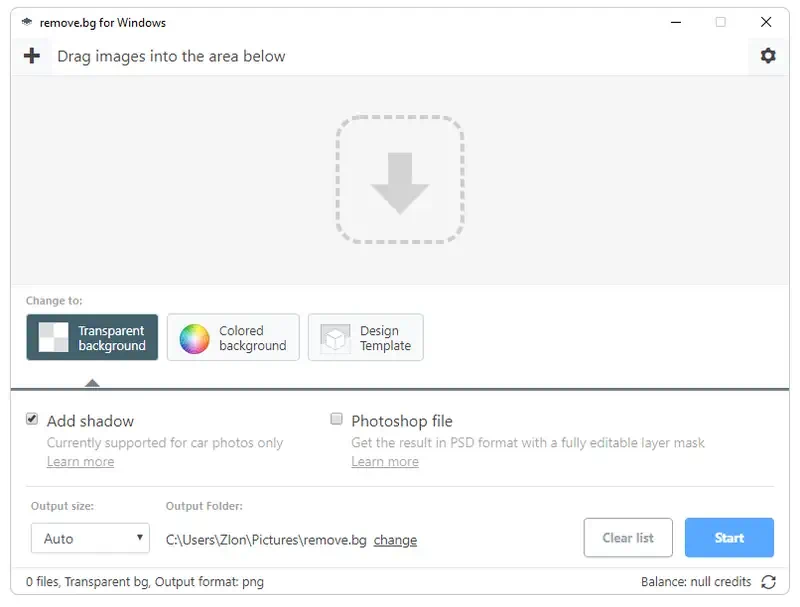Click the Drag images into the area below text

[x=171, y=56]
